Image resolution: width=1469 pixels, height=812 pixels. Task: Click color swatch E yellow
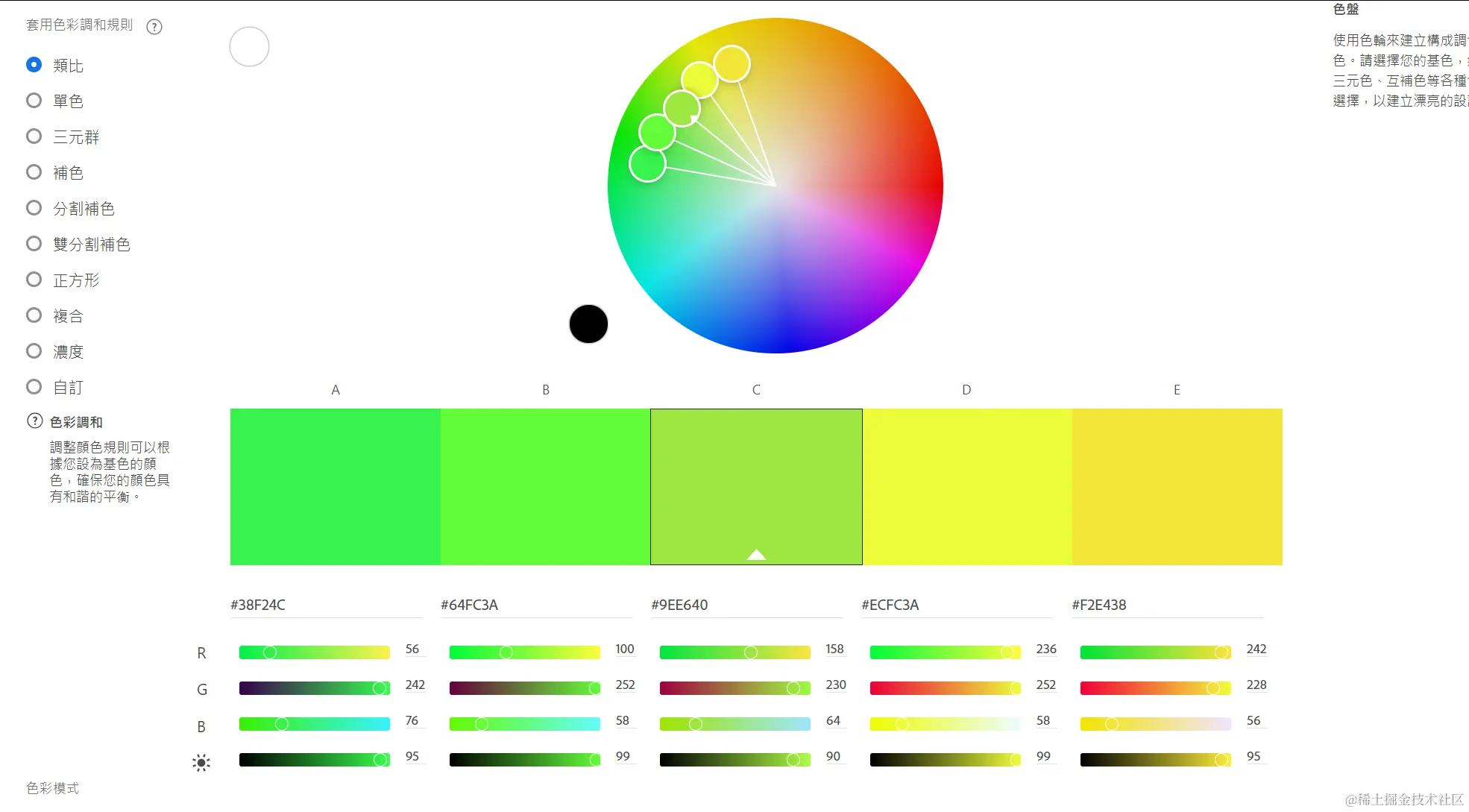point(1177,486)
